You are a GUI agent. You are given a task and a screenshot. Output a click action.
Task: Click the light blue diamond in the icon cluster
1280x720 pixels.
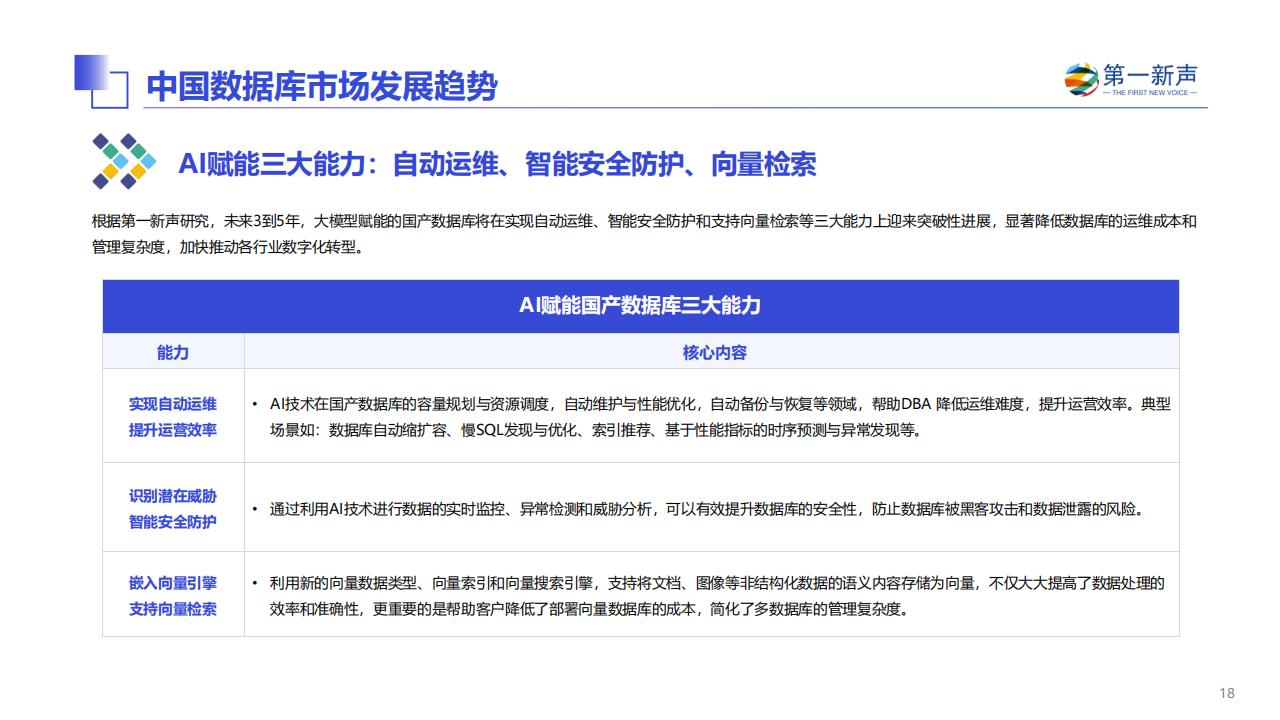point(120,161)
